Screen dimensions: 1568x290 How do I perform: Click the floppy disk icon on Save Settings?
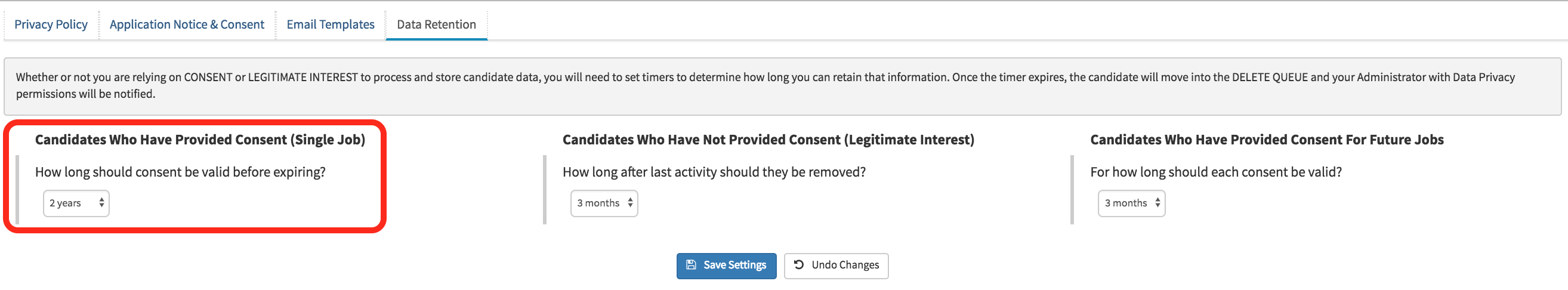coord(691,265)
